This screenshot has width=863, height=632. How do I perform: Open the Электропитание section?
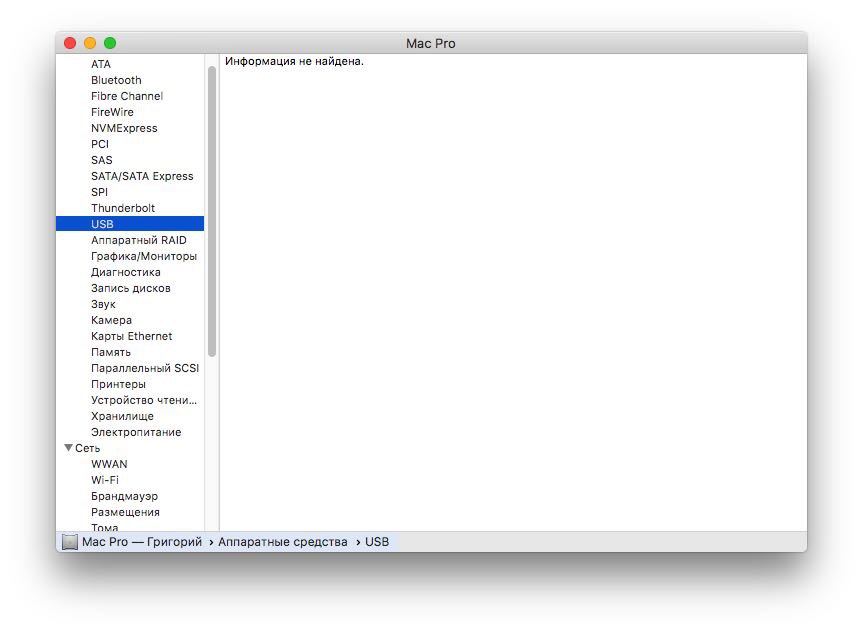tap(136, 432)
